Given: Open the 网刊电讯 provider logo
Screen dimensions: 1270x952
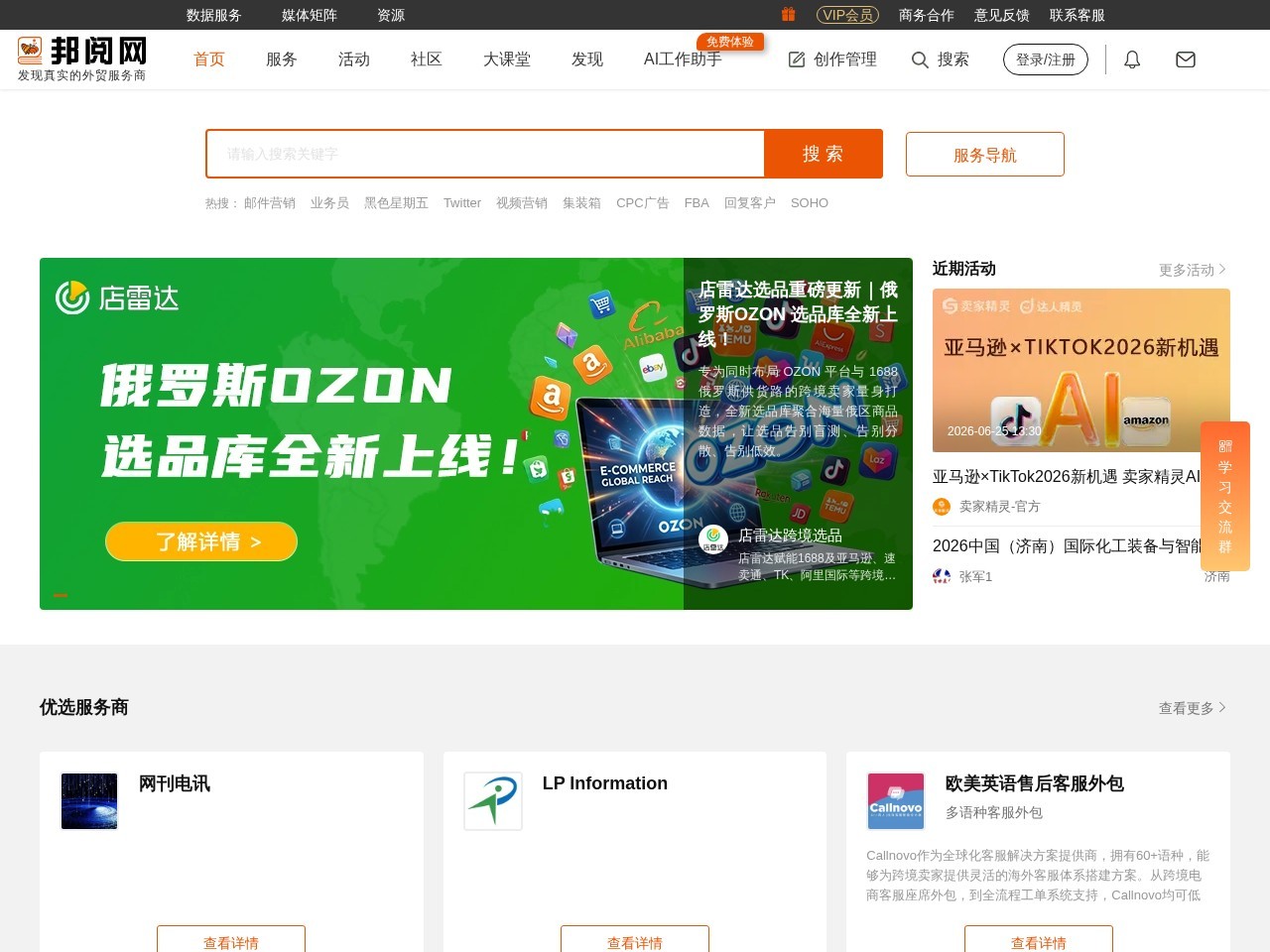Looking at the screenshot, I should (89, 801).
